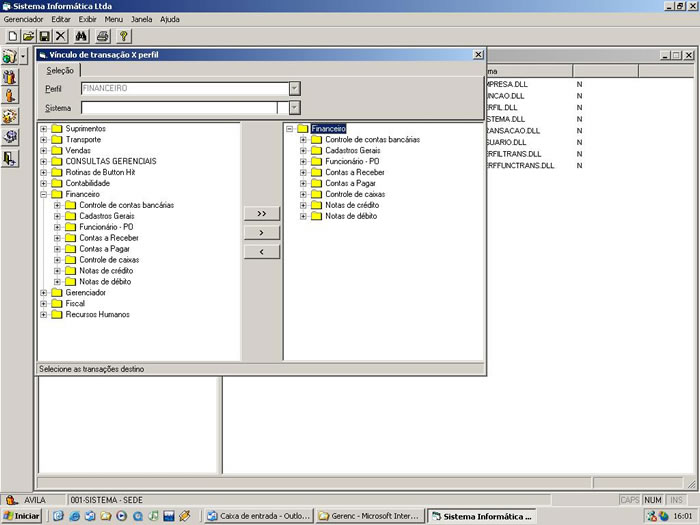
Task: Open the Gerenciador menu
Action: pyautogui.click(x=23, y=19)
